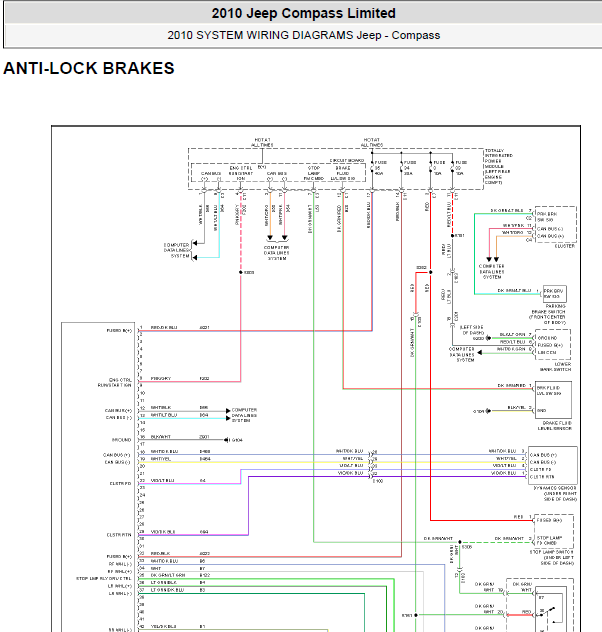Click the VIO/LT BLU wire label at pin 22
The height and width of the screenshot is (632, 602).
pyautogui.click(x=162, y=482)
